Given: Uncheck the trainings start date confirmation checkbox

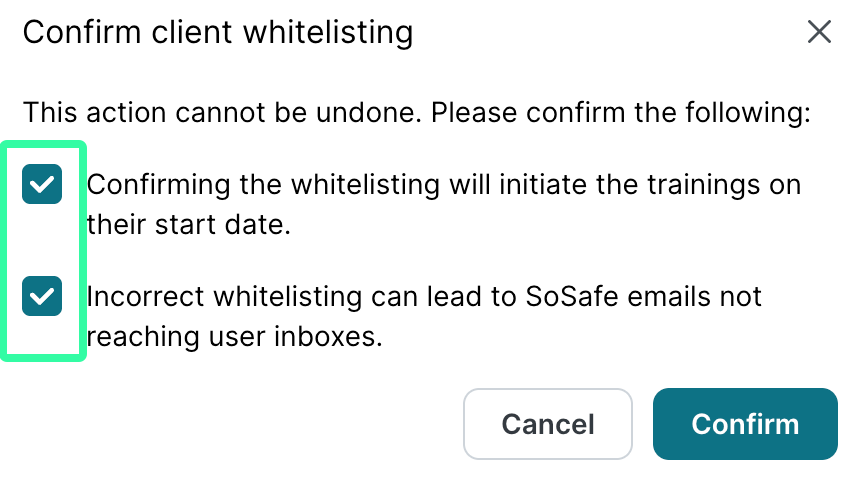Looking at the screenshot, I should pyautogui.click(x=42, y=184).
